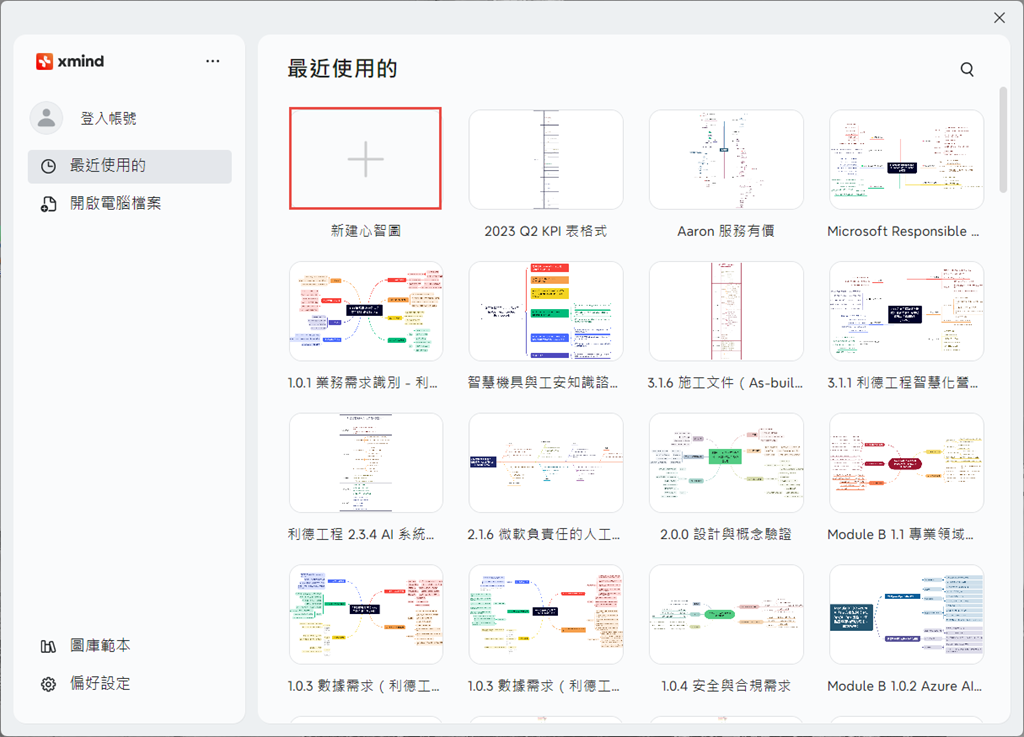Image resolution: width=1024 pixels, height=737 pixels.
Task: Open the 3.1.6 施工文件 thumbnail
Action: pos(726,311)
